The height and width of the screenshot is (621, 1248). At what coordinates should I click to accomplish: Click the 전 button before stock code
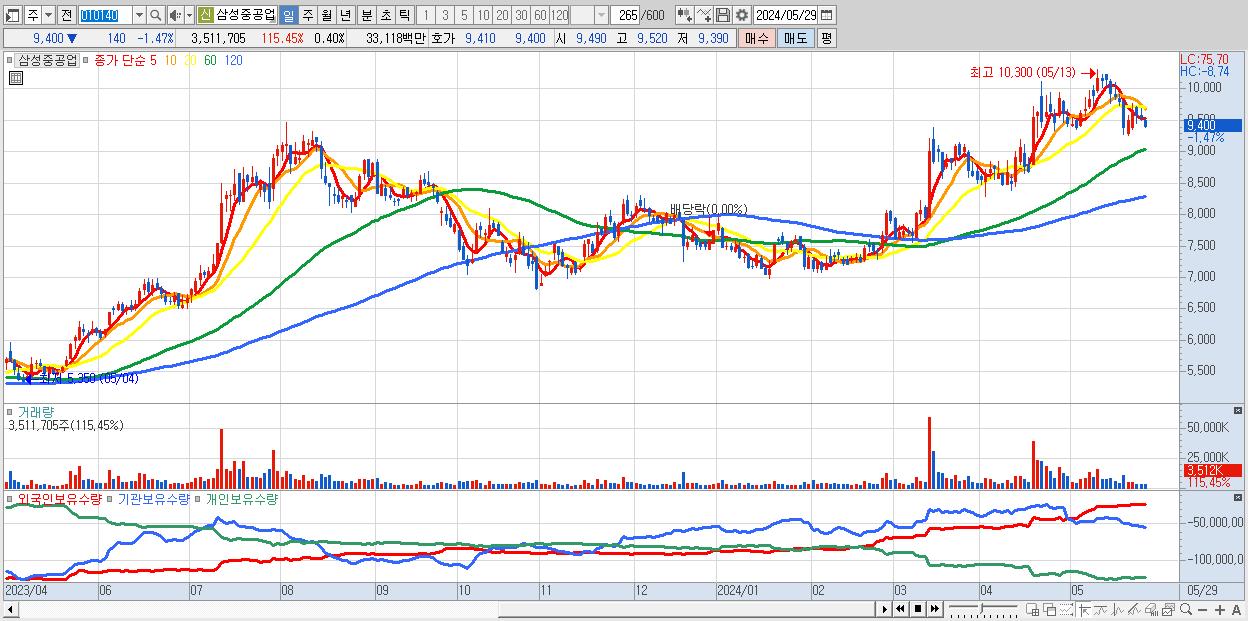pos(66,15)
